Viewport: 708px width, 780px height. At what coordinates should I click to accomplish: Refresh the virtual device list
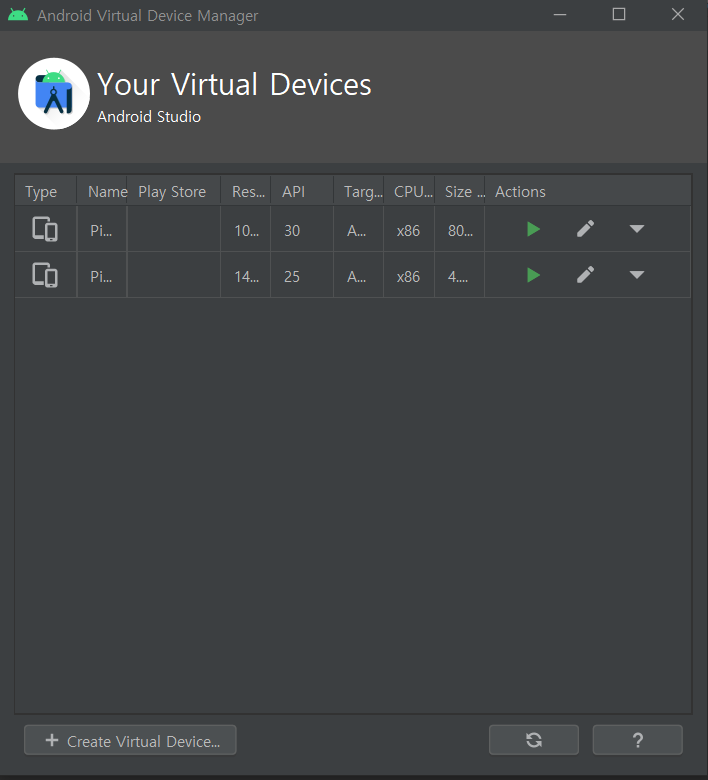534,740
